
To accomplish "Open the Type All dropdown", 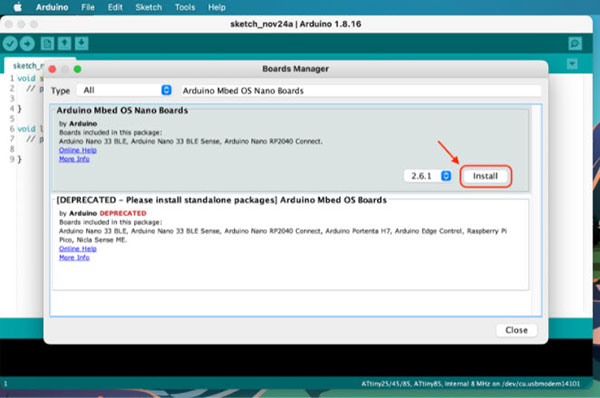I will click(x=124, y=90).
